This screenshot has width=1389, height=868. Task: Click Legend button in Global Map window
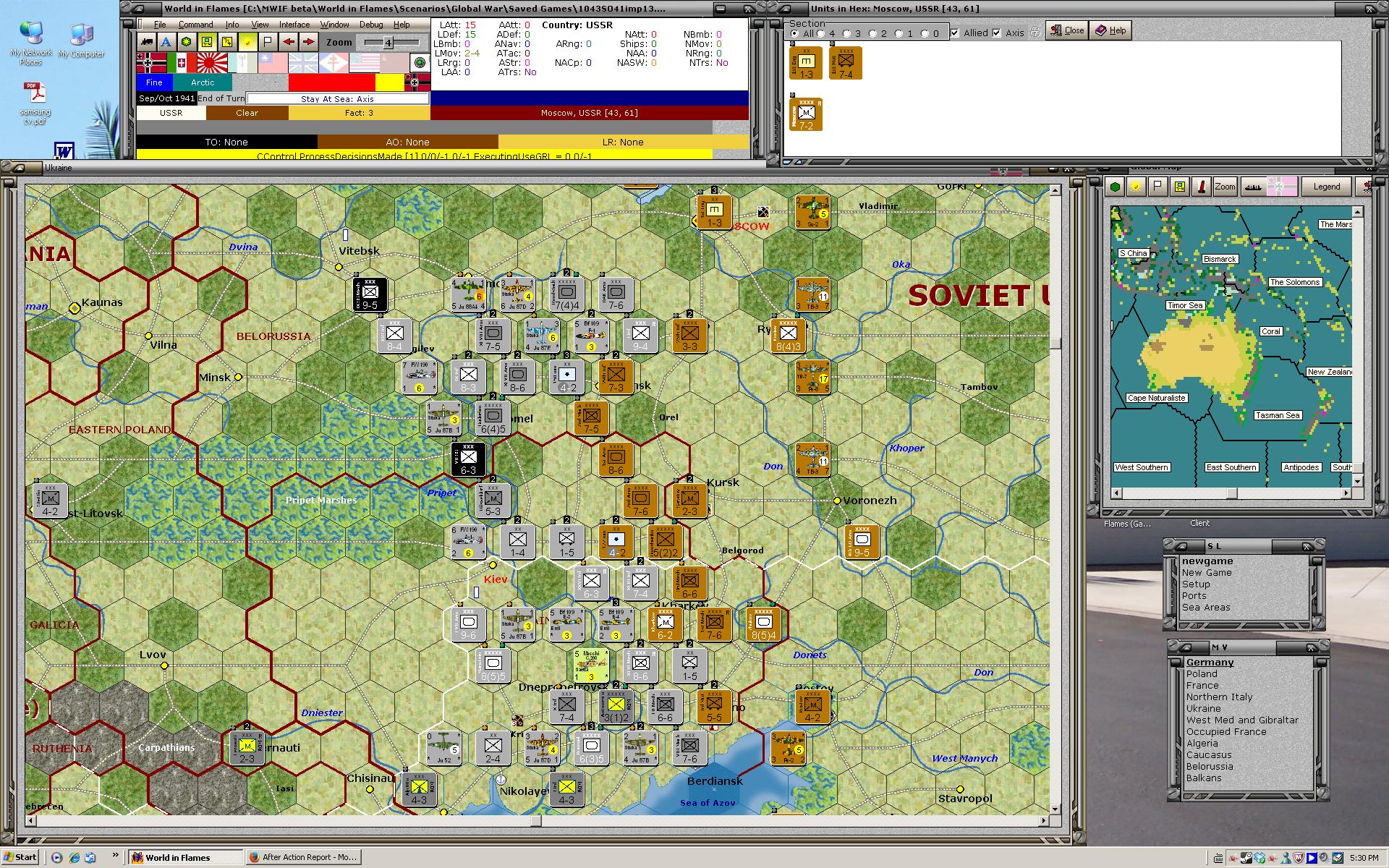click(x=1326, y=187)
